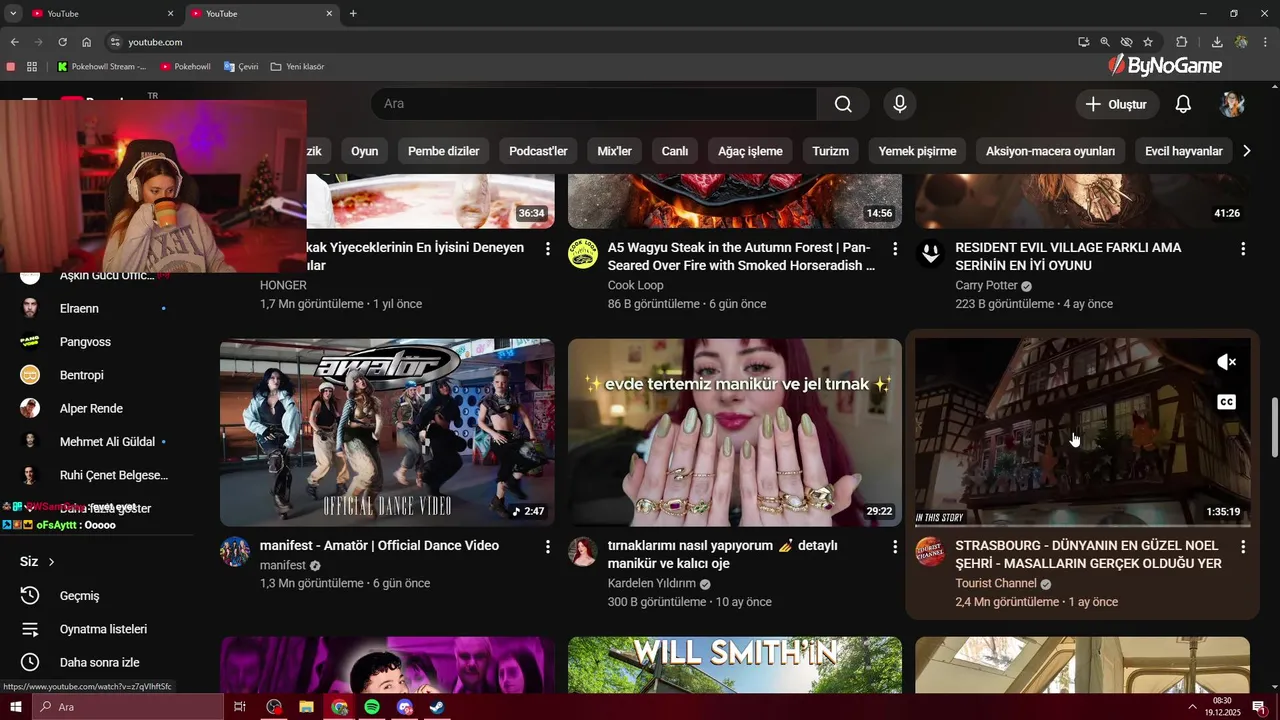
Task: Open the YouTube account avatar menu
Action: click(1232, 104)
